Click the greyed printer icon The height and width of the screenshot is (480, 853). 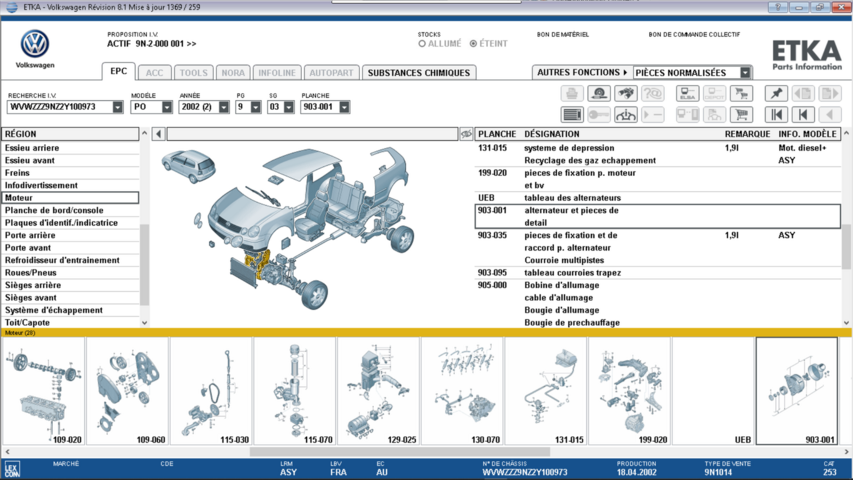[572, 94]
